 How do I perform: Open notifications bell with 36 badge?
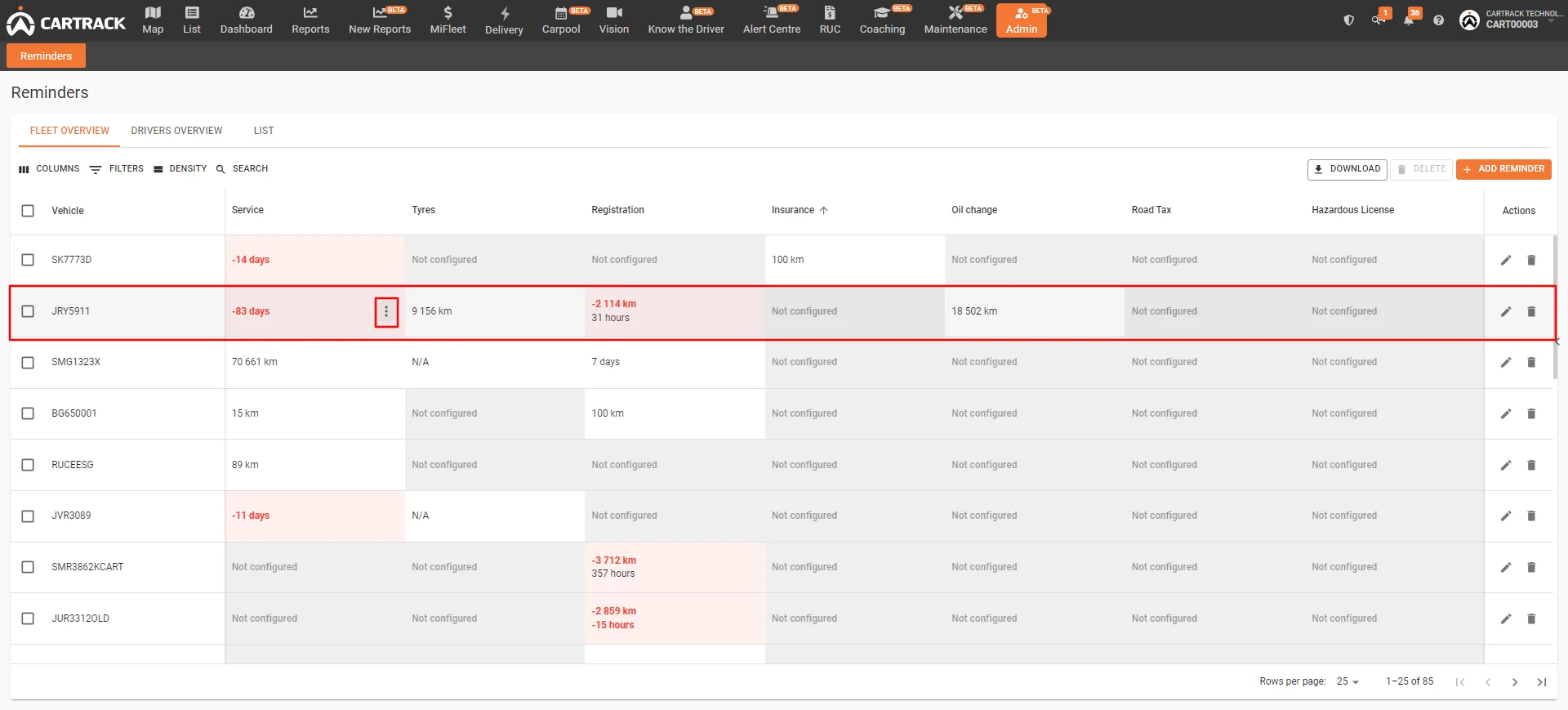point(1409,20)
